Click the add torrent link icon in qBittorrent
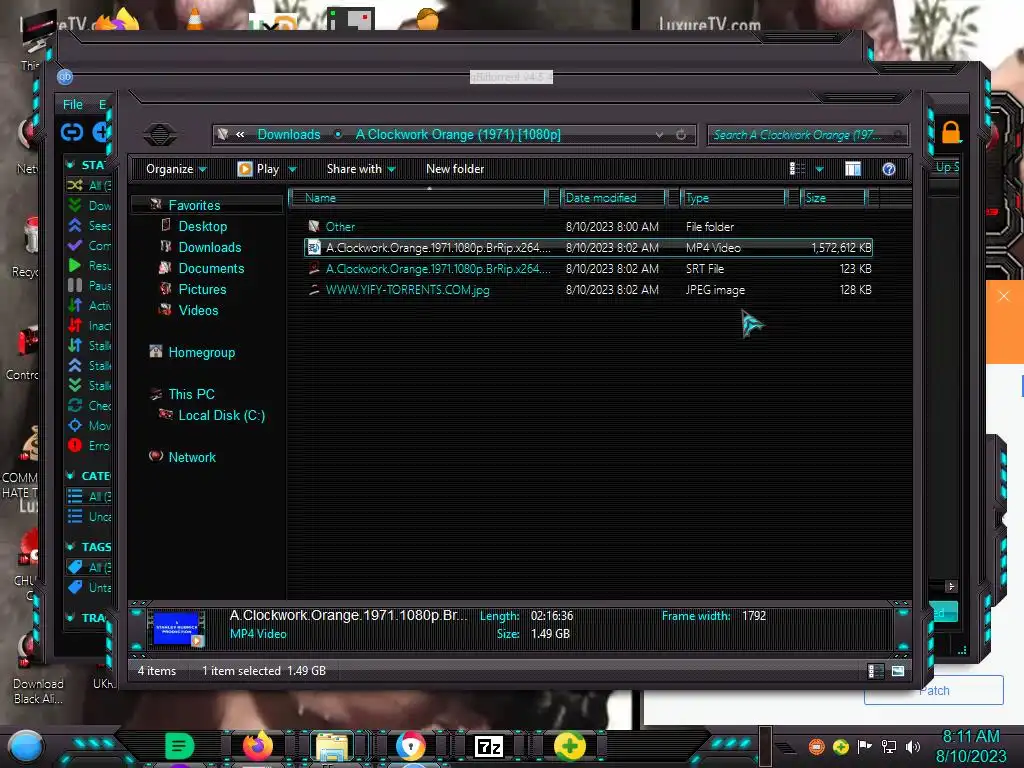Screen dimensions: 1024x768 [x=72, y=133]
